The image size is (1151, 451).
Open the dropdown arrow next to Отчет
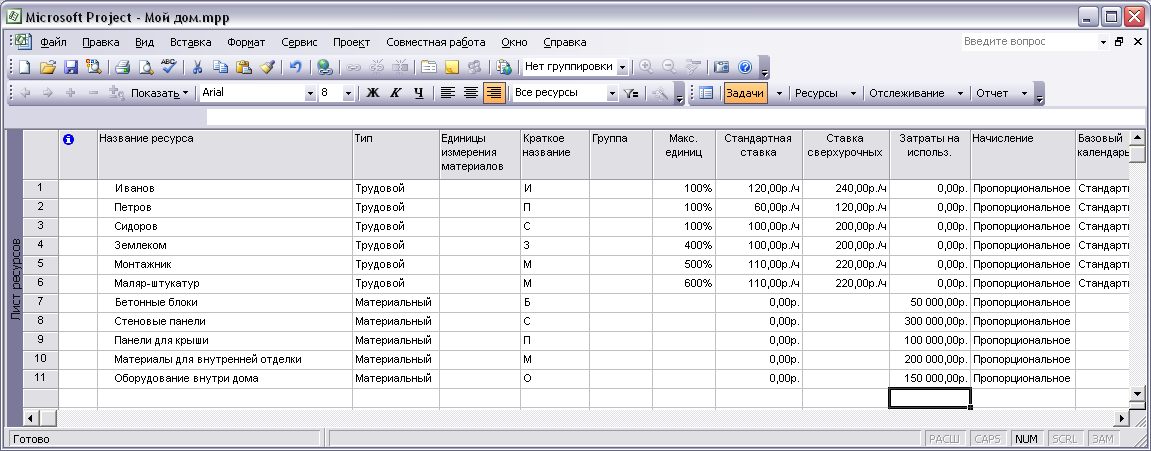point(1024,93)
